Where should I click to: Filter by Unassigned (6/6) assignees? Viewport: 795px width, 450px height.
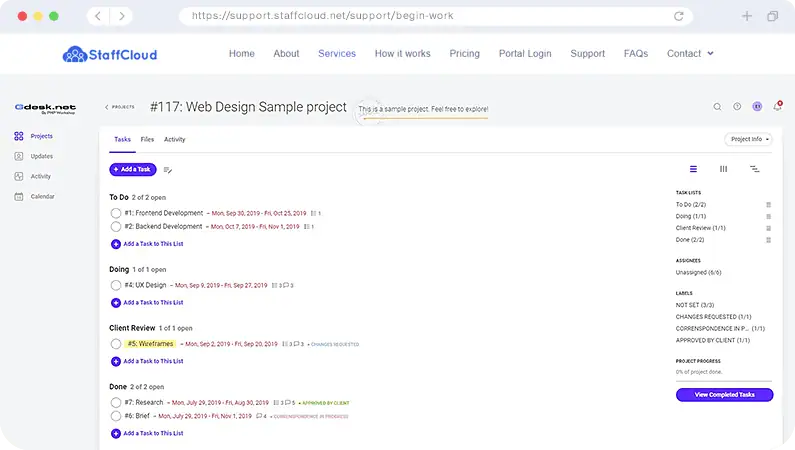(698, 273)
